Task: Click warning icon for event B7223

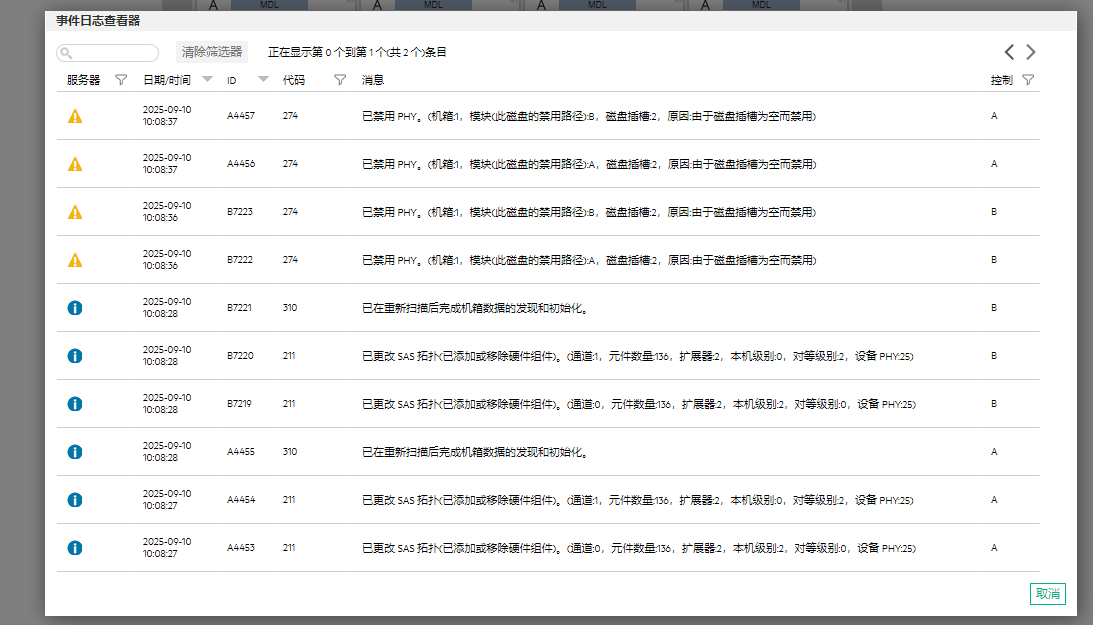Action: coord(75,213)
